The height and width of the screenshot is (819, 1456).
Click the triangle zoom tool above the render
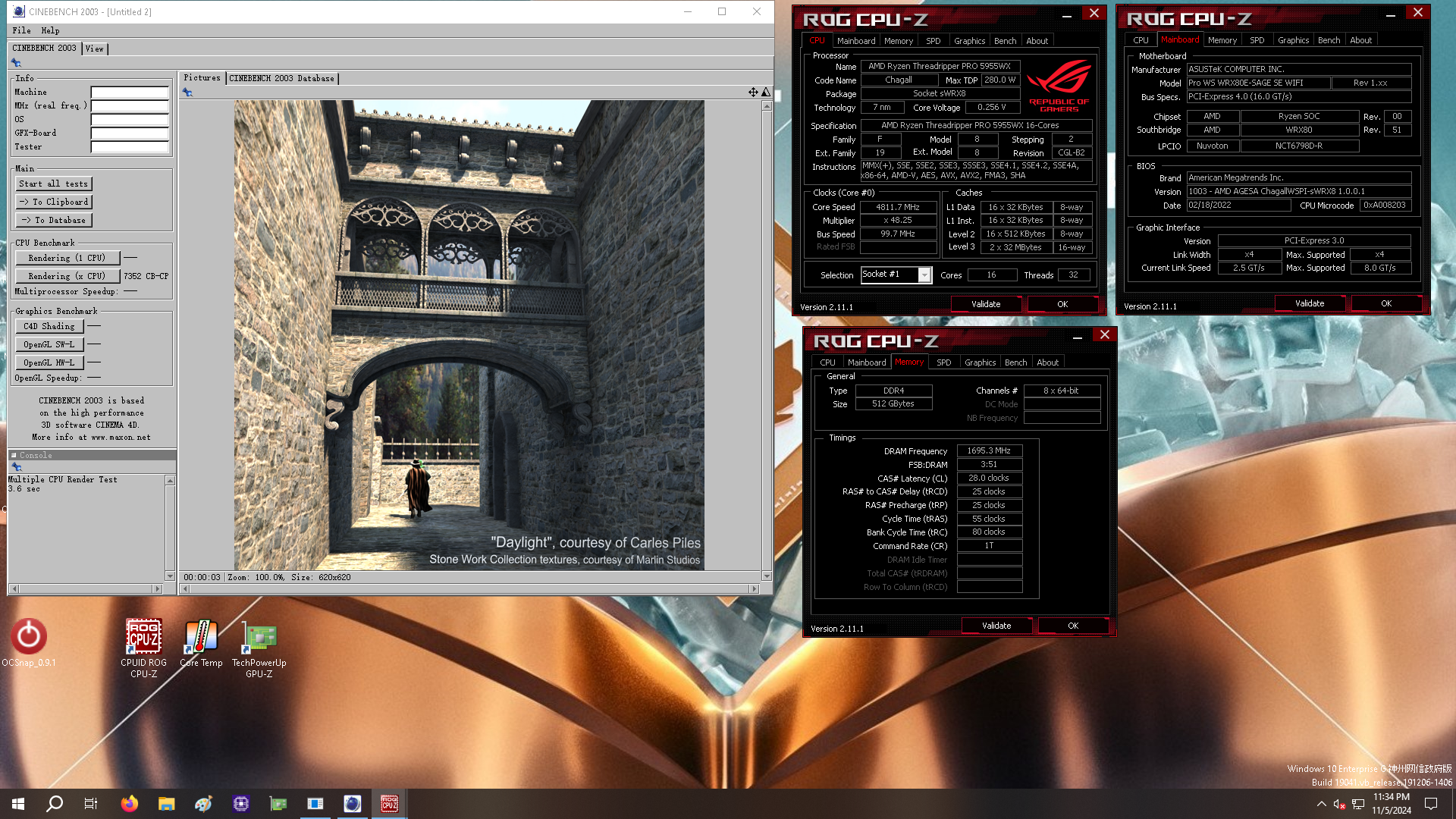(766, 92)
